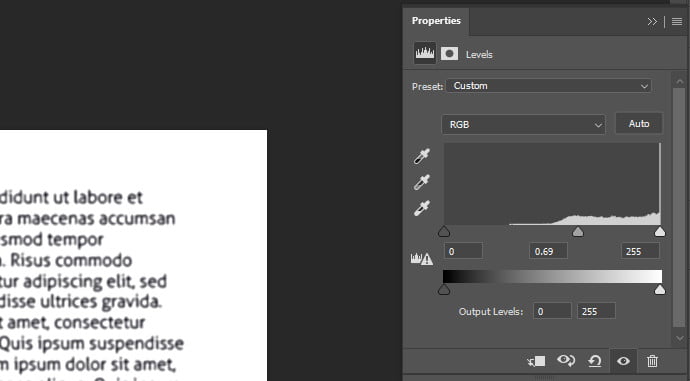Image resolution: width=690 pixels, height=381 pixels.
Task: Delete this adjustment layer trash icon
Action: [652, 361]
